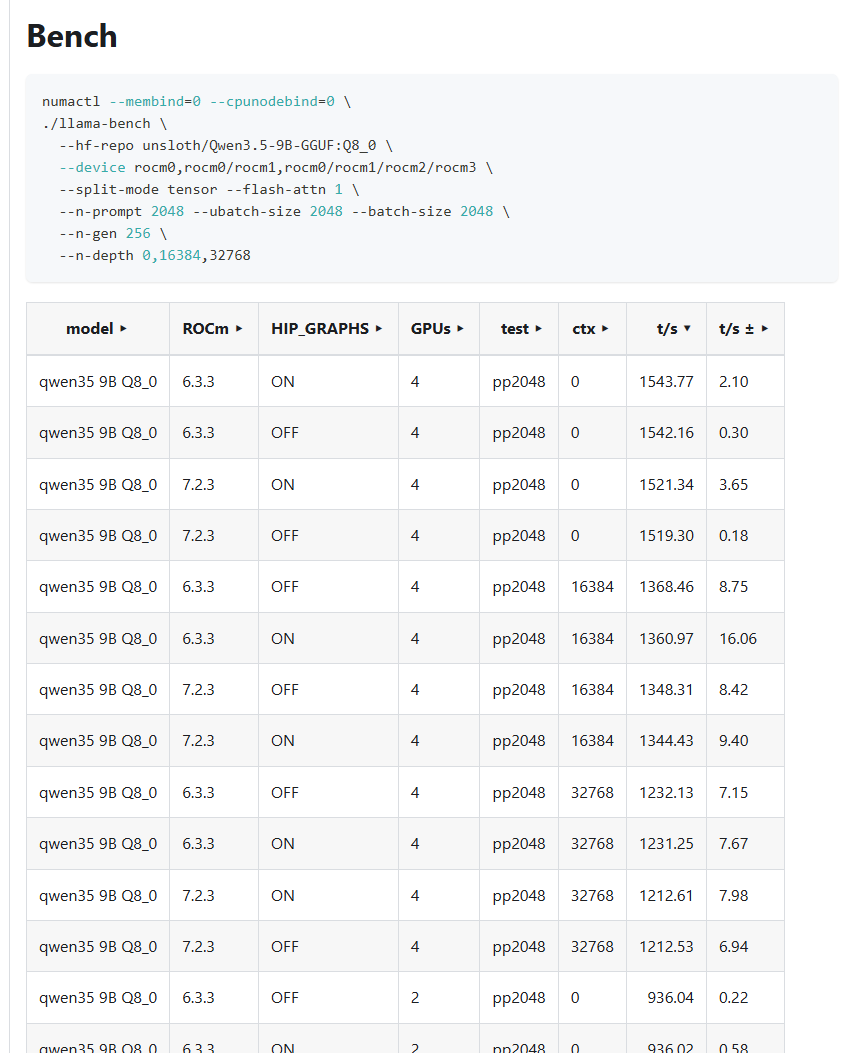
Task: Click the deviation value 9.40
Action: [733, 740]
